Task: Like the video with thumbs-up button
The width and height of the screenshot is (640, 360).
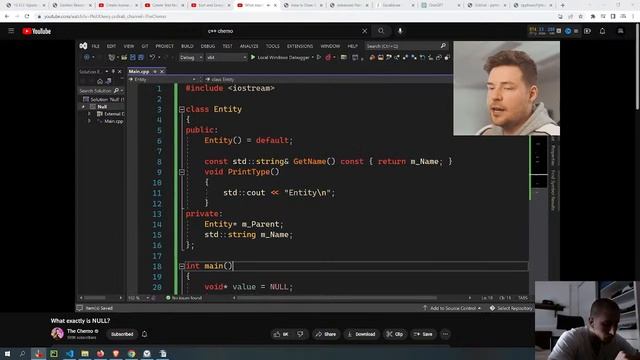Action: click(282, 334)
